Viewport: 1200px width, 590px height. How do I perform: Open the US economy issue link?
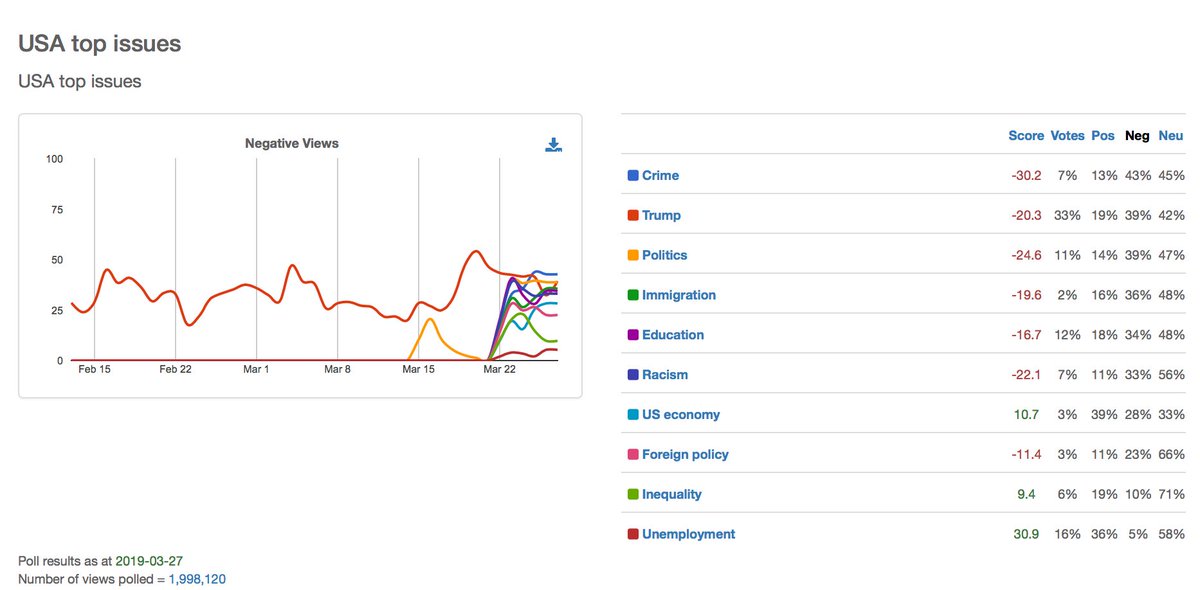681,414
